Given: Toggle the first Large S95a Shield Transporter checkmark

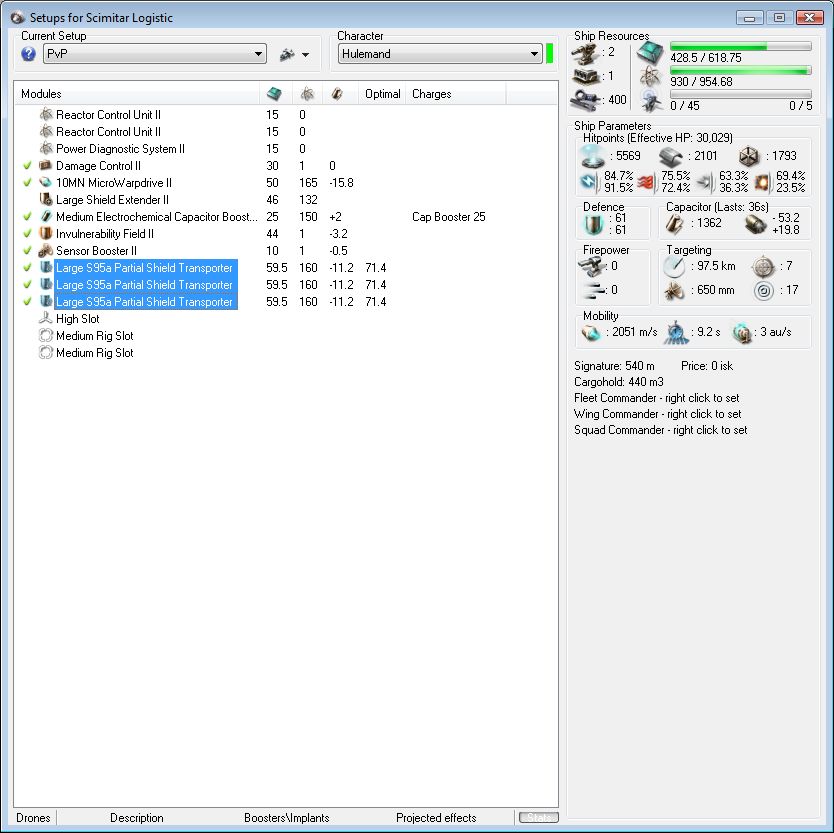Looking at the screenshot, I should (28, 268).
